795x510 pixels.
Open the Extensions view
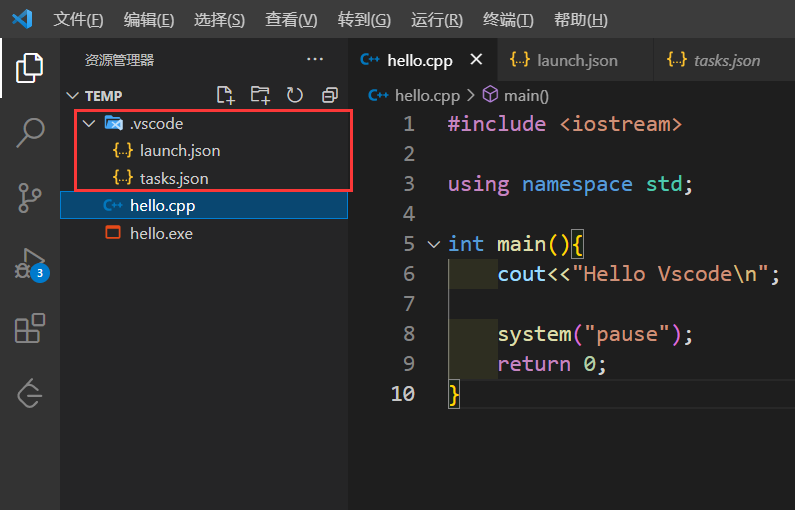pyautogui.click(x=29, y=329)
